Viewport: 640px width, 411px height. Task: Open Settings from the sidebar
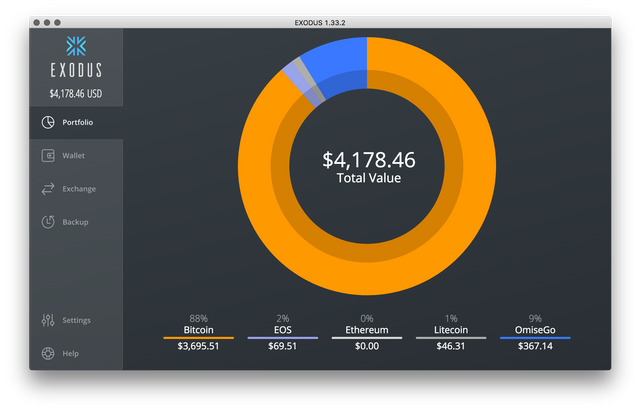click(x=76, y=320)
